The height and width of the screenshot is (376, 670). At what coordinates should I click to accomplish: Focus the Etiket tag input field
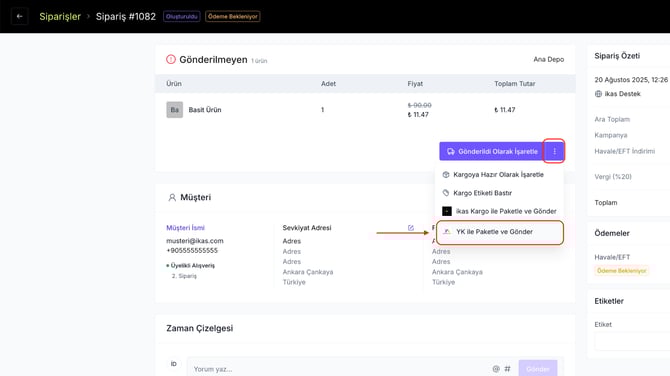632,341
